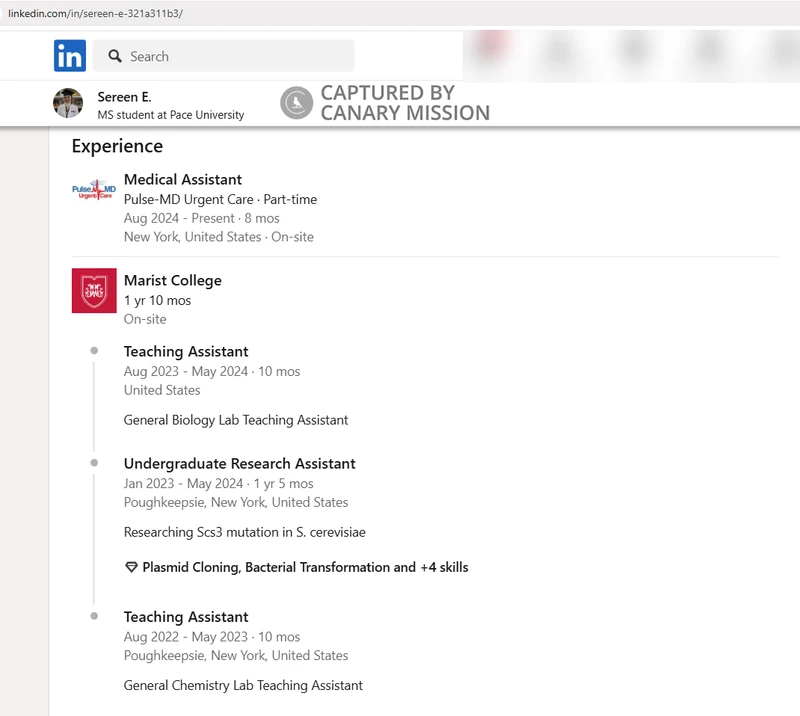Click the Marist College name heading
This screenshot has width=800, height=716.
(173, 281)
